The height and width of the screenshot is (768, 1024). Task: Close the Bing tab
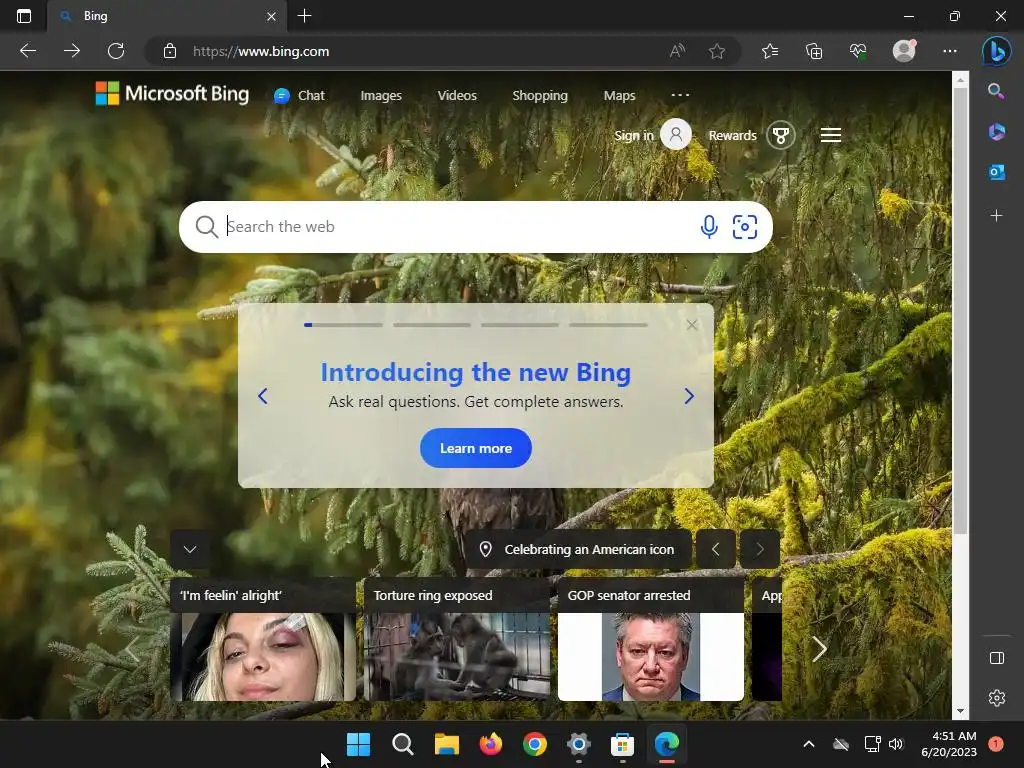point(272,16)
